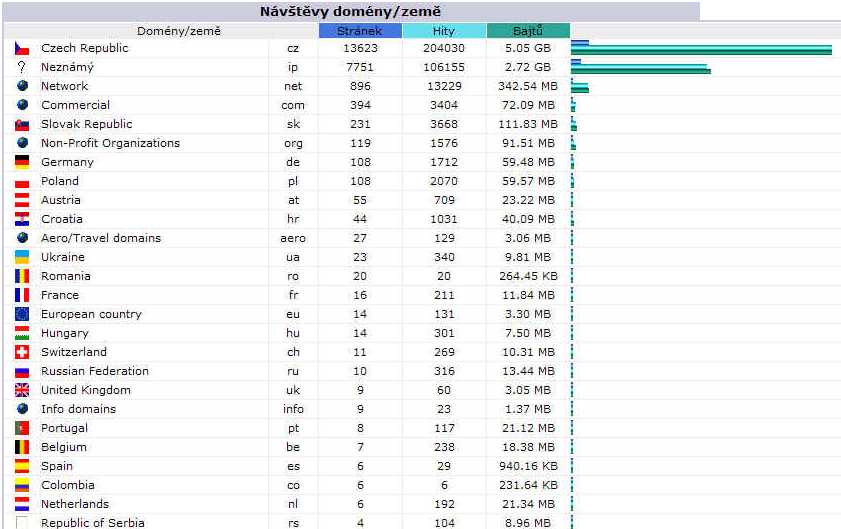Click the 2070 hits value for Poland

[x=444, y=181]
